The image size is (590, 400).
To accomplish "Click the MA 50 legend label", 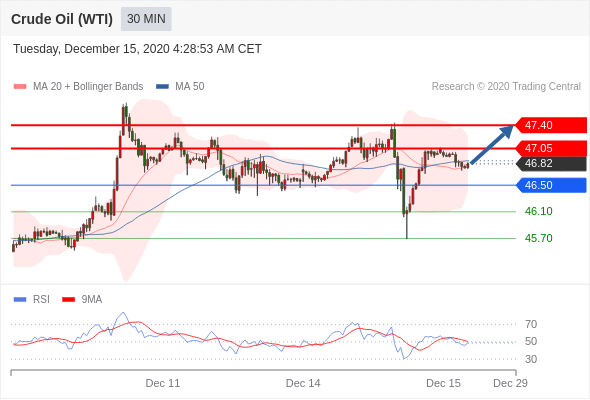I will (x=190, y=87).
